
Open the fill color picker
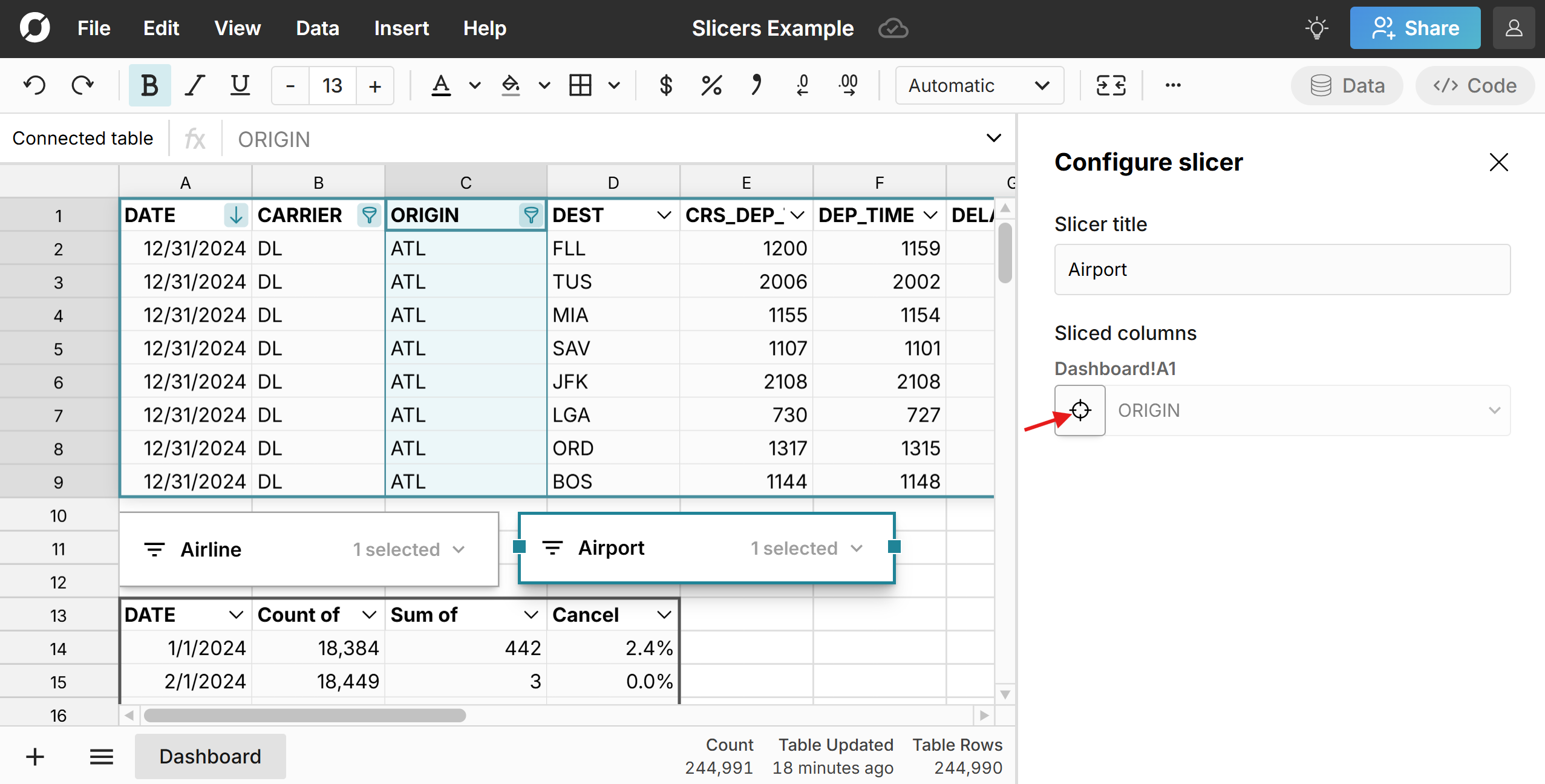click(x=511, y=85)
